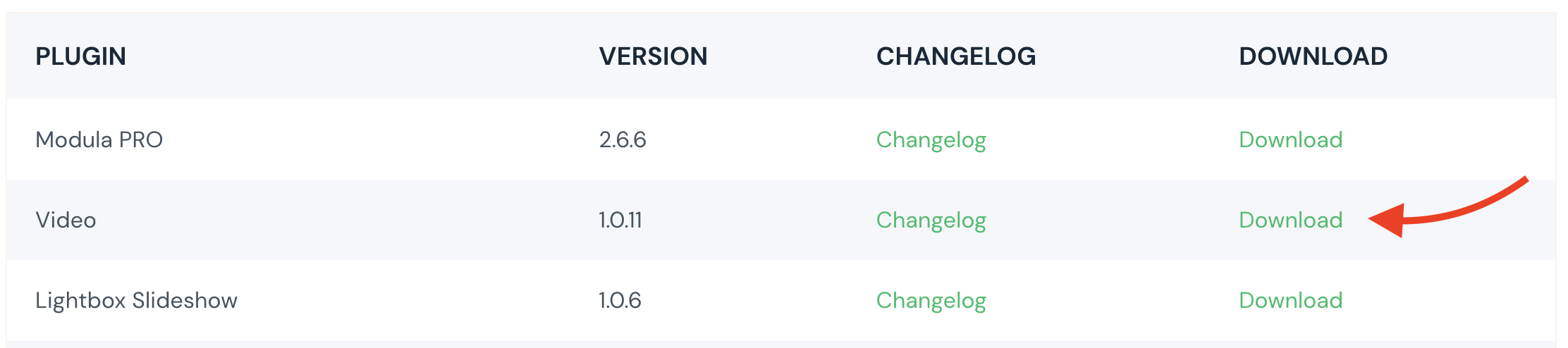Click Download link for Modula PRO
Viewport: 1568px width, 348px height.
[1290, 139]
